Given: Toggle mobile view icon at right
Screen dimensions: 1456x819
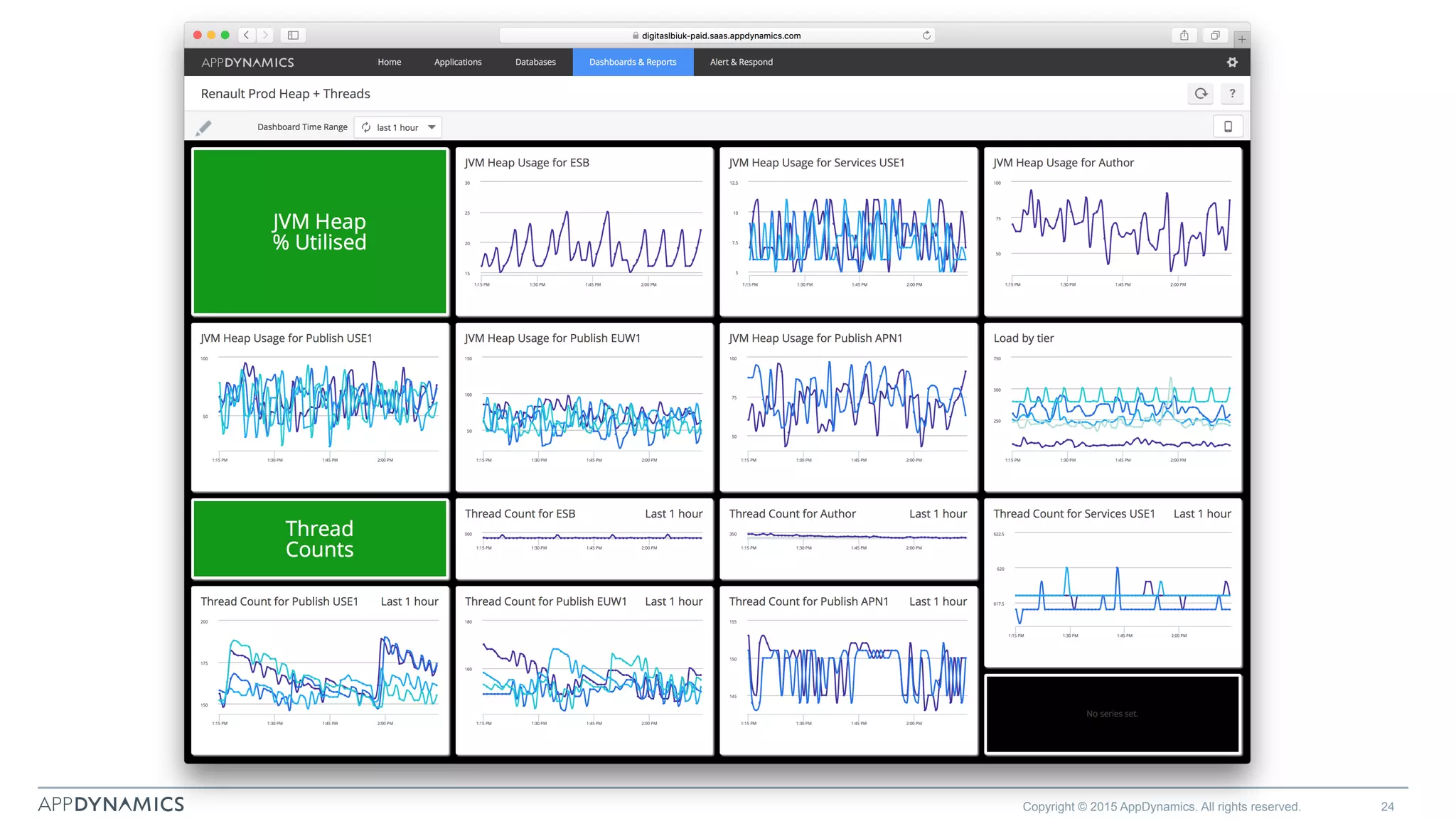Looking at the screenshot, I should [1228, 127].
